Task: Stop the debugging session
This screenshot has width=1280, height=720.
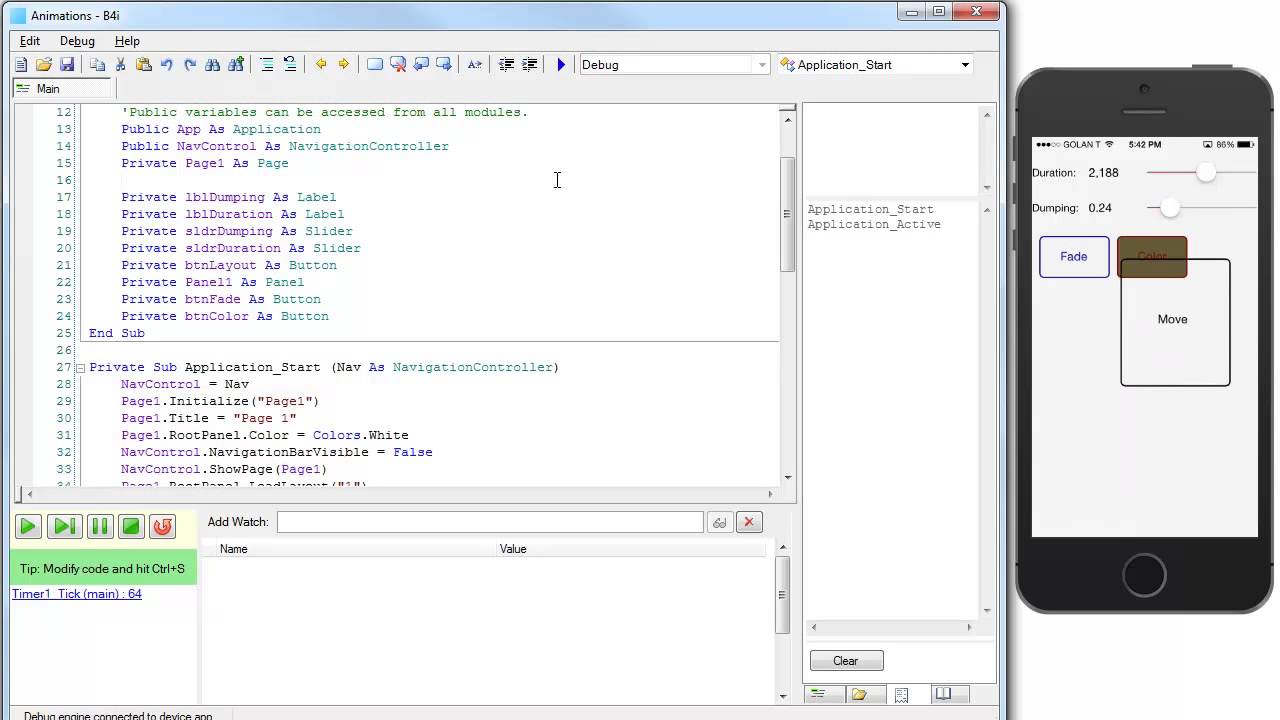Action: point(130,525)
